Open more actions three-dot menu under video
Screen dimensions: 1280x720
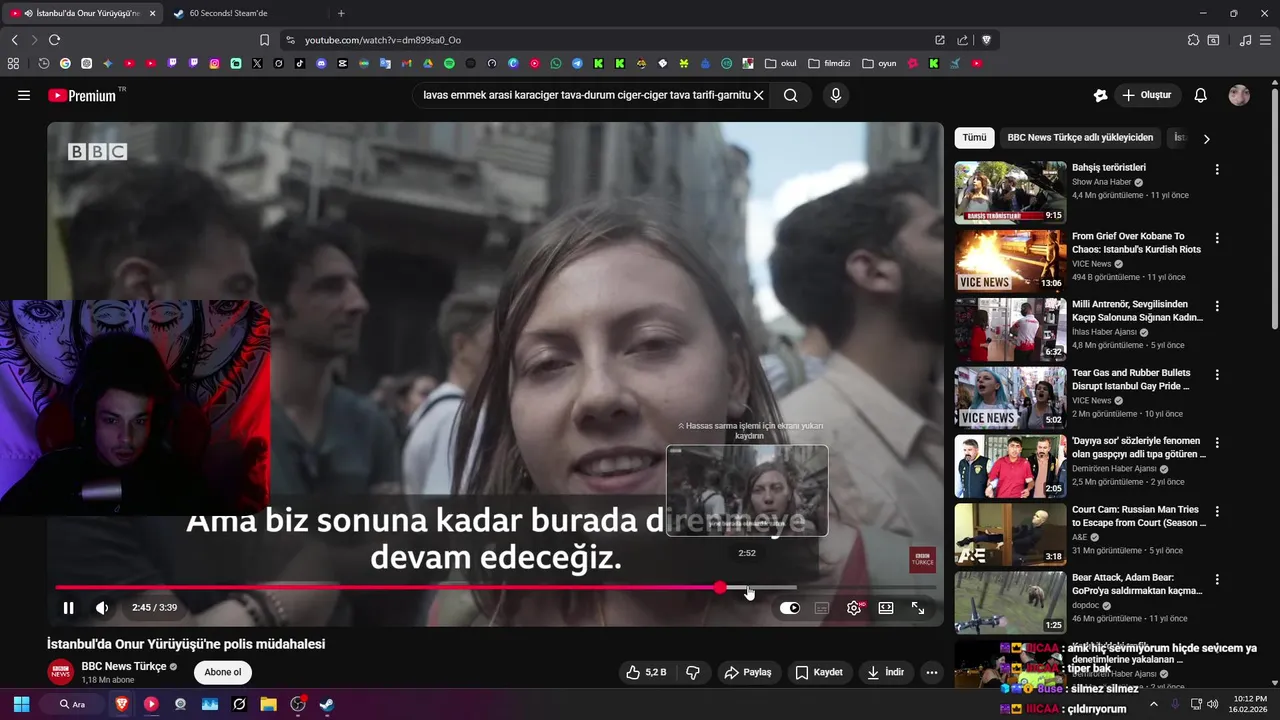pyautogui.click(x=932, y=672)
